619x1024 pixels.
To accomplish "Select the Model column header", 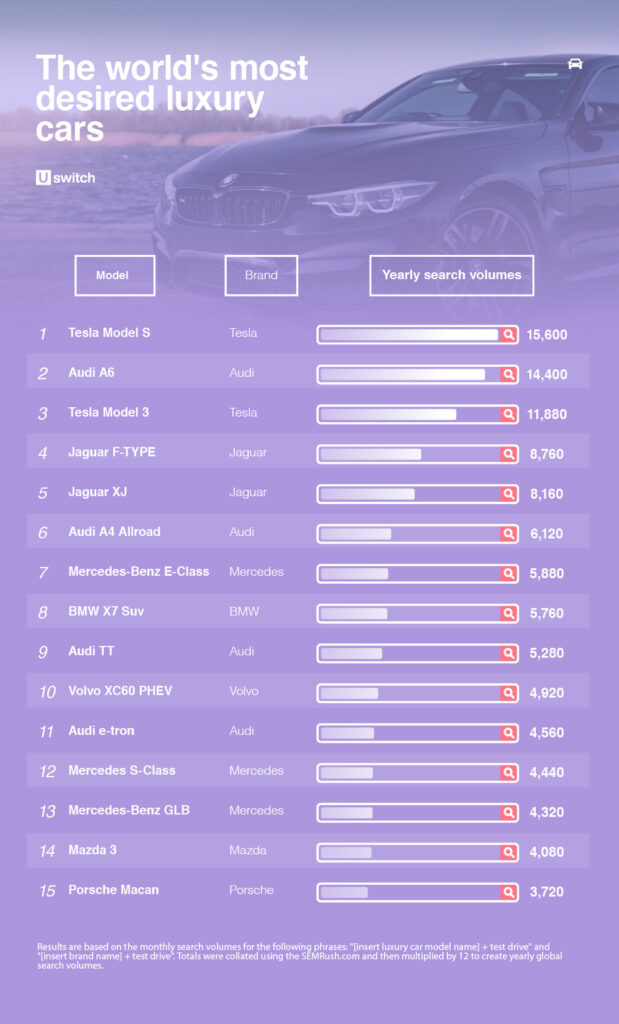I will pyautogui.click(x=115, y=275).
